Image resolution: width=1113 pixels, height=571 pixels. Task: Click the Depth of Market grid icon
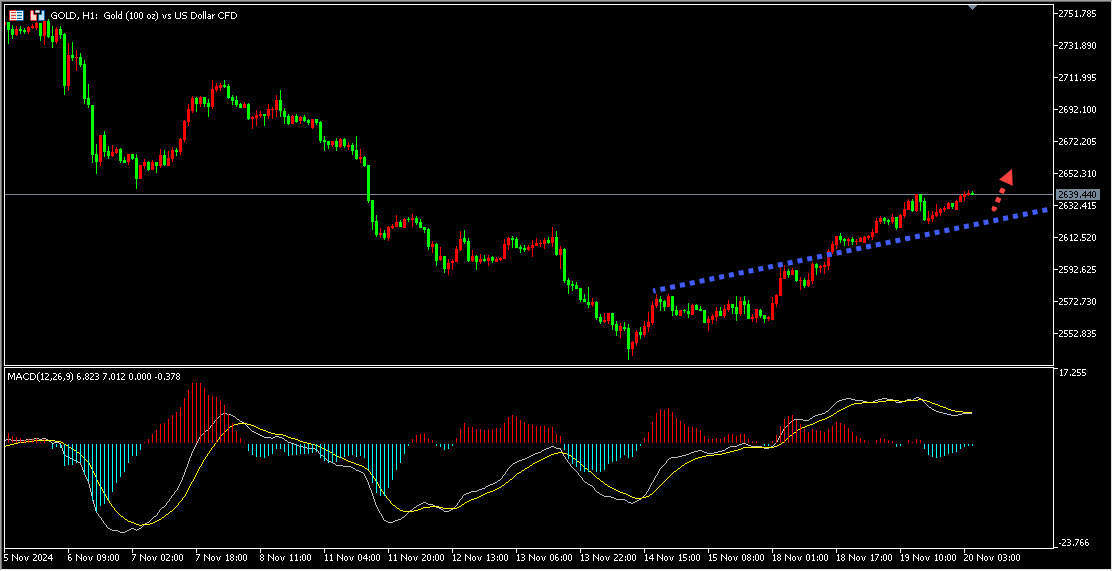tap(16, 16)
